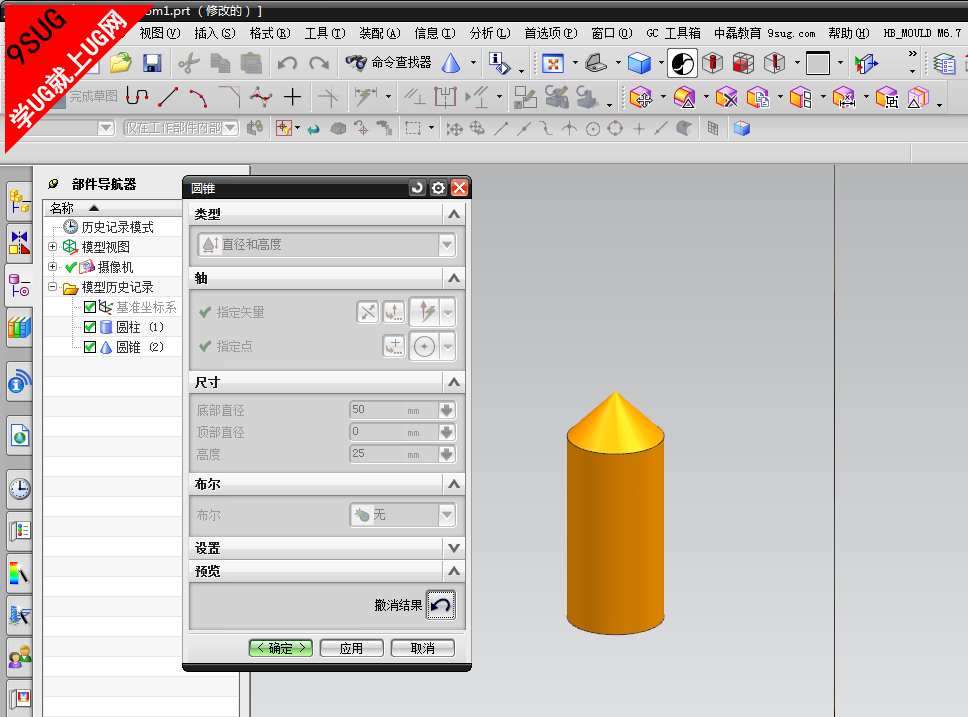Open the Tools menu
Viewport: 968px width, 717px height.
(x=325, y=33)
